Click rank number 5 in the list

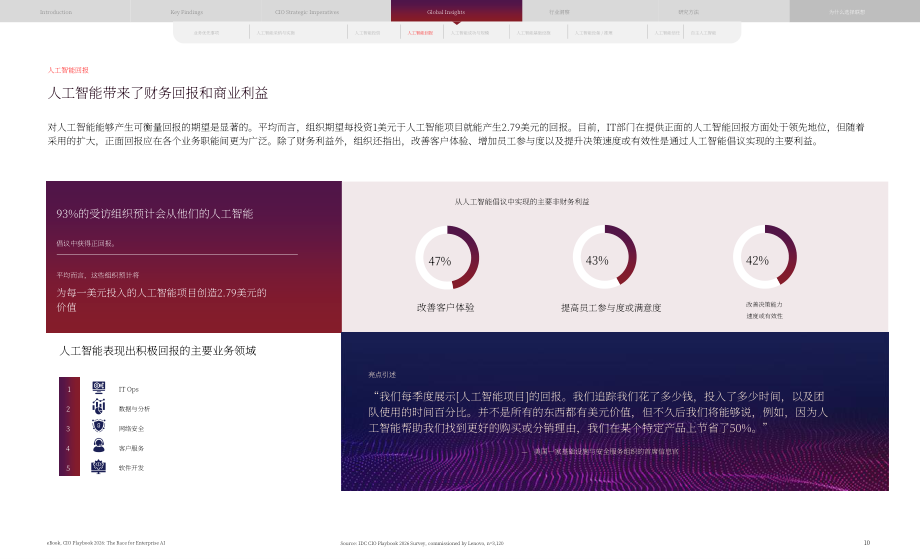[68, 468]
